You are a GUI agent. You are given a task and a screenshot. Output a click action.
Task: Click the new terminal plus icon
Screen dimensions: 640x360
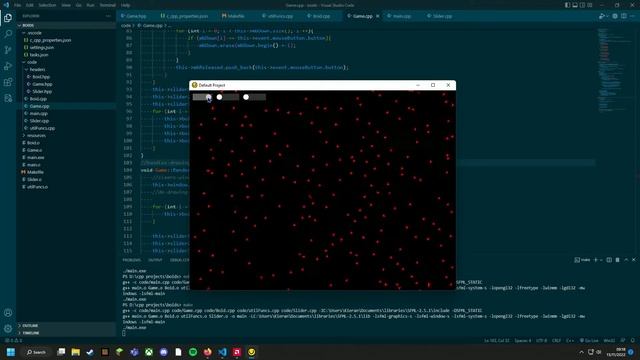(x=596, y=260)
